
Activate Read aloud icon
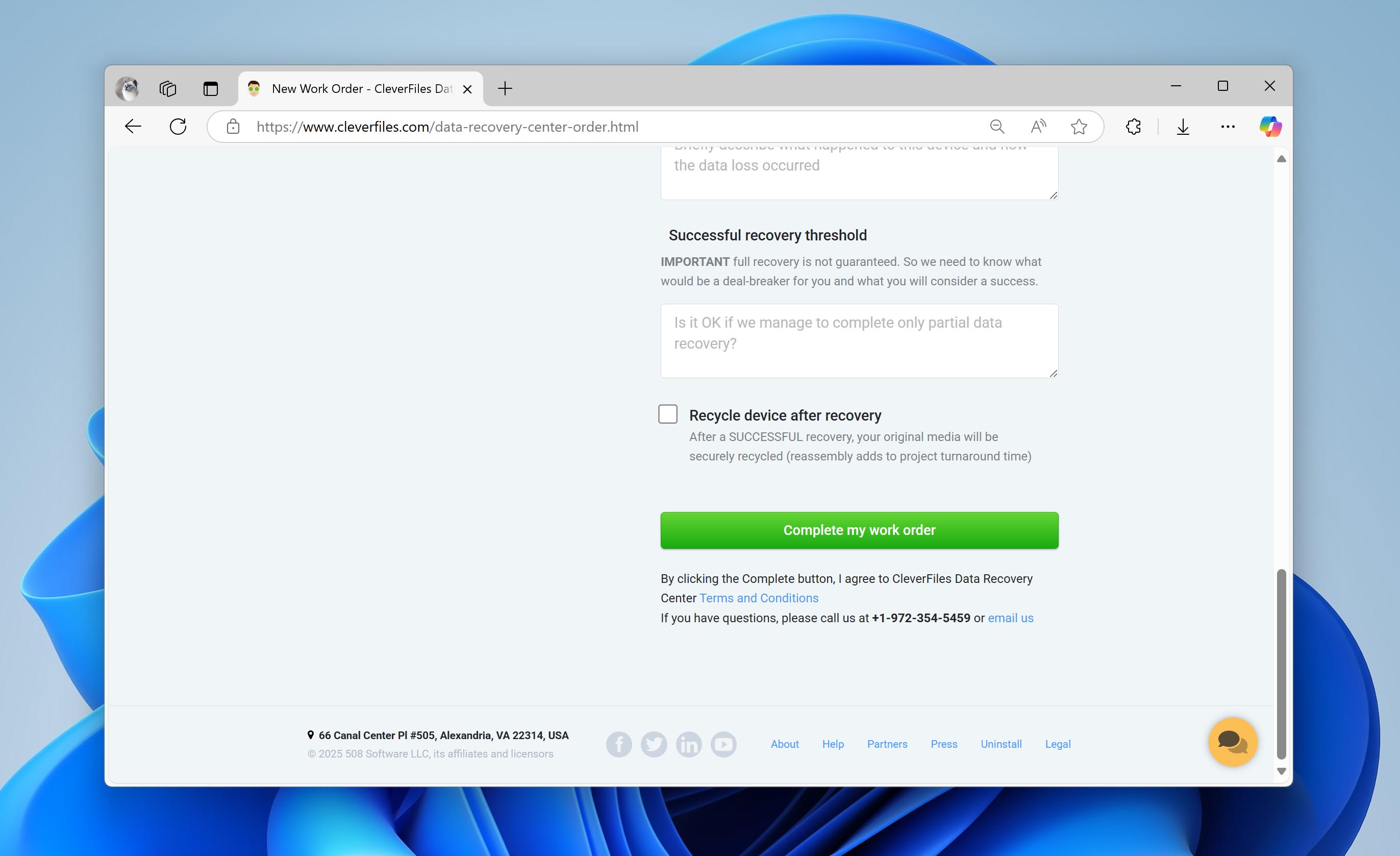click(1038, 126)
